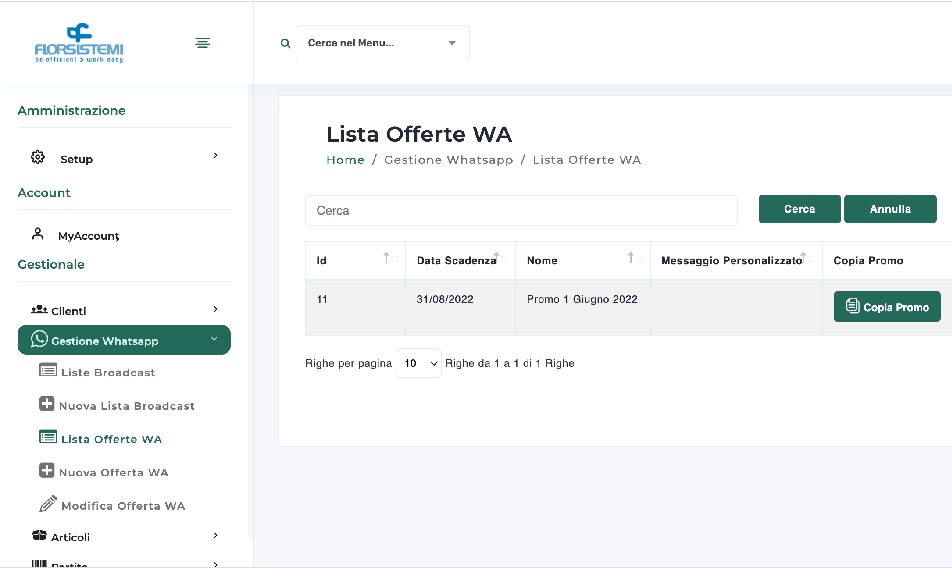The image size is (952, 575).
Task: Click the WhatsApp icon in sidebar
Action: click(39, 340)
